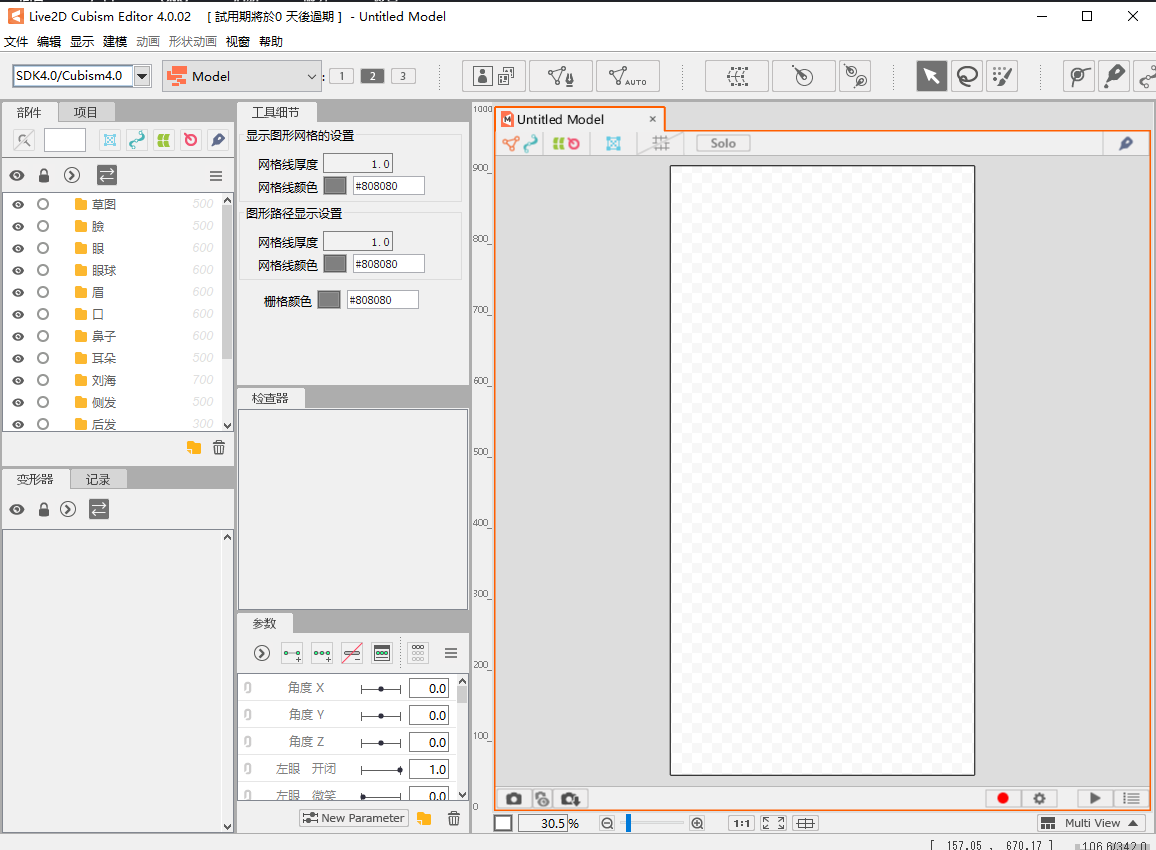Toggle lock circle for 眉 folder

coord(43,292)
